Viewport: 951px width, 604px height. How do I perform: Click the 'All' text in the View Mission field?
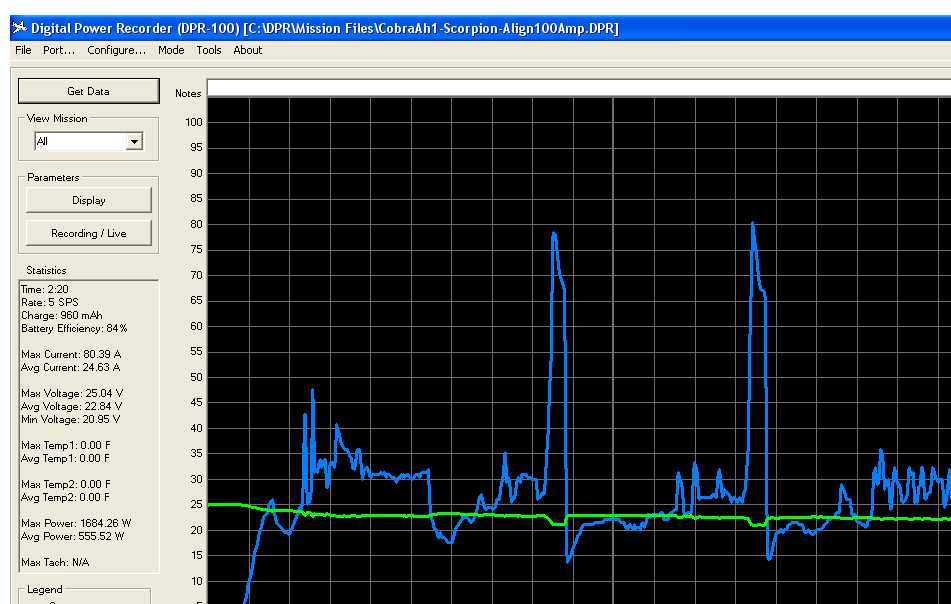[x=42, y=141]
